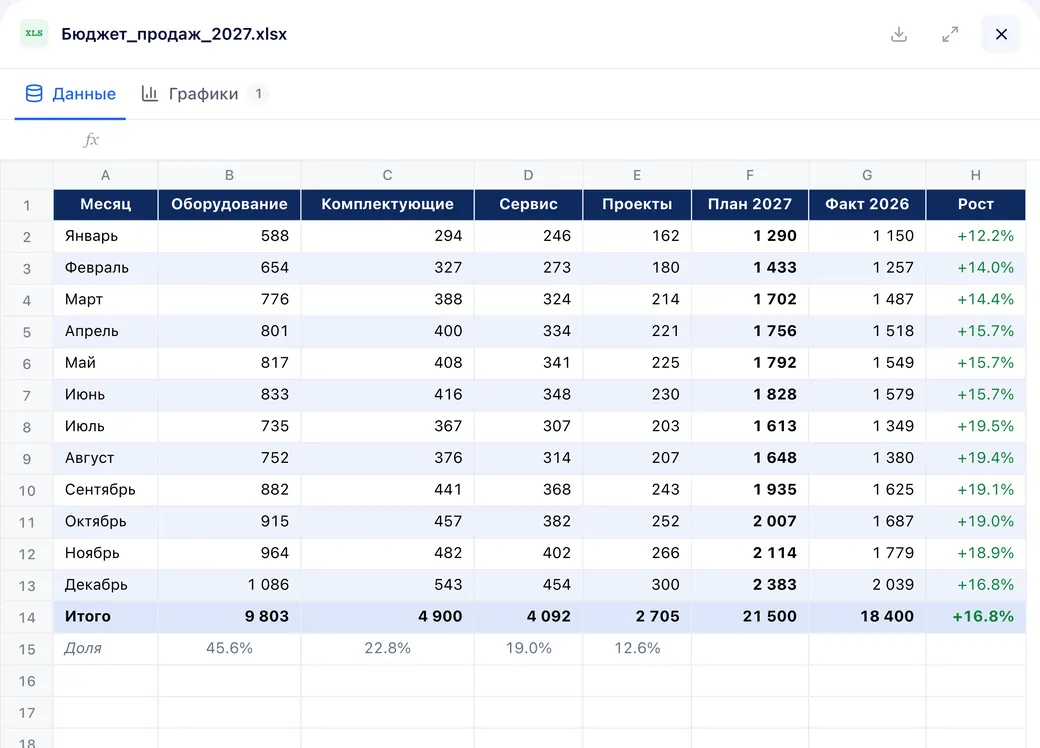Select the cell with value 18 400
Image resolution: width=1040 pixels, height=748 pixels.
867,617
